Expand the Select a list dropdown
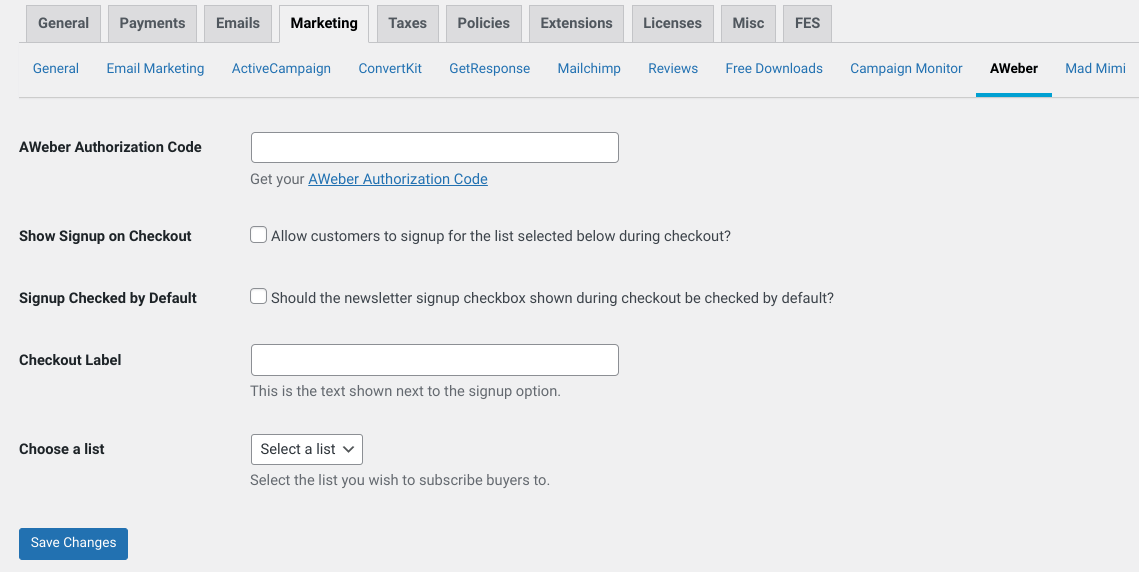The width and height of the screenshot is (1139, 572). click(x=307, y=449)
